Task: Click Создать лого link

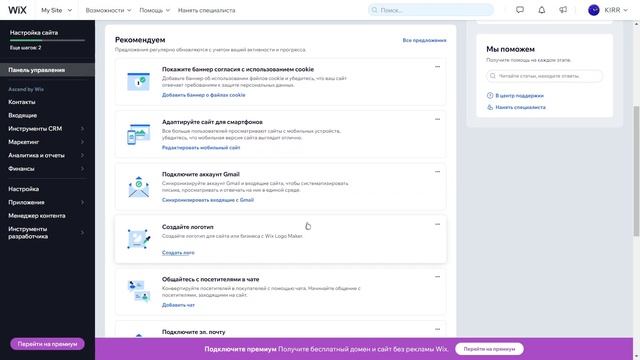Action: [178, 253]
